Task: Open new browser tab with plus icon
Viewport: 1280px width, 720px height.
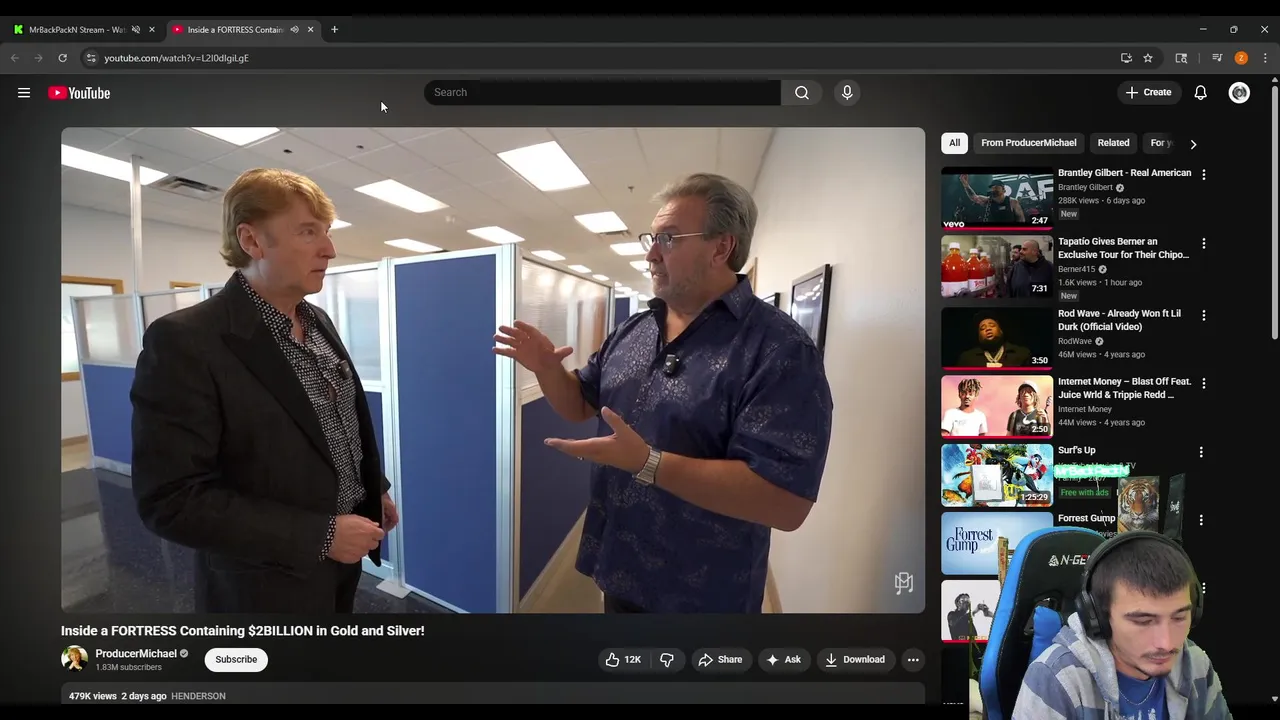Action: coord(334,30)
